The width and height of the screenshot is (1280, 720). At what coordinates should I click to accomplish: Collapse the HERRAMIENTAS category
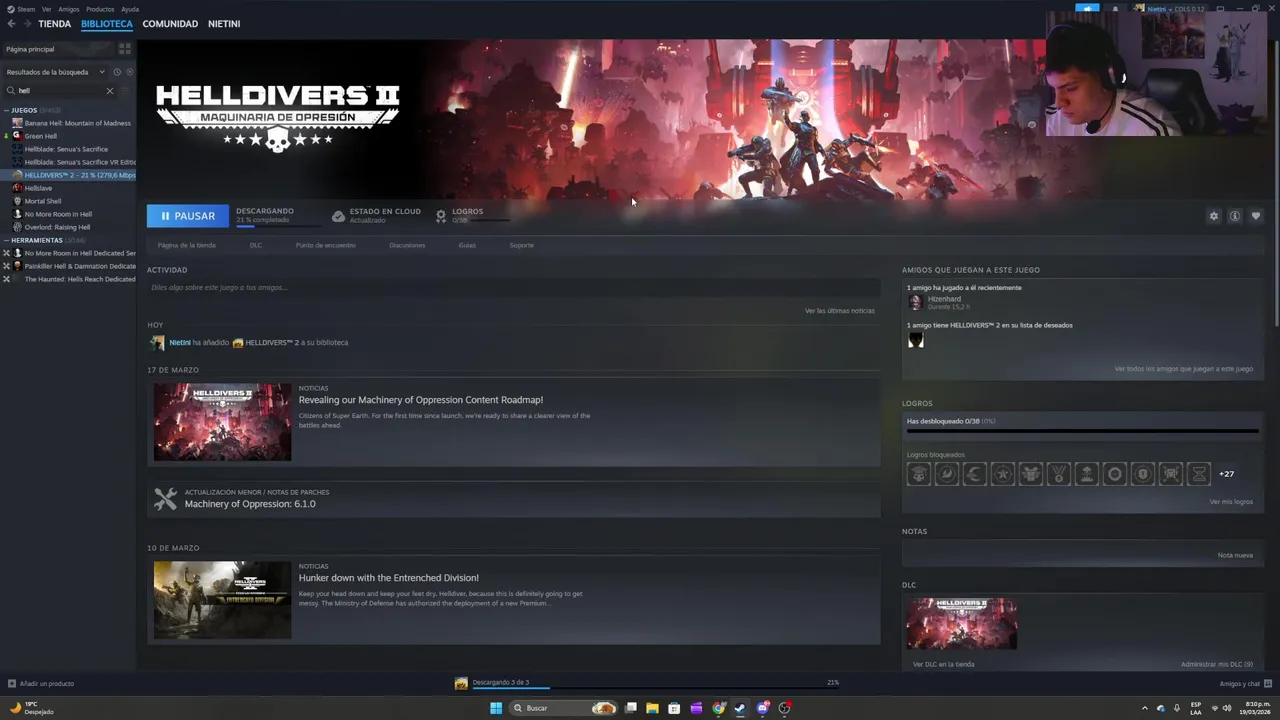tap(7, 241)
